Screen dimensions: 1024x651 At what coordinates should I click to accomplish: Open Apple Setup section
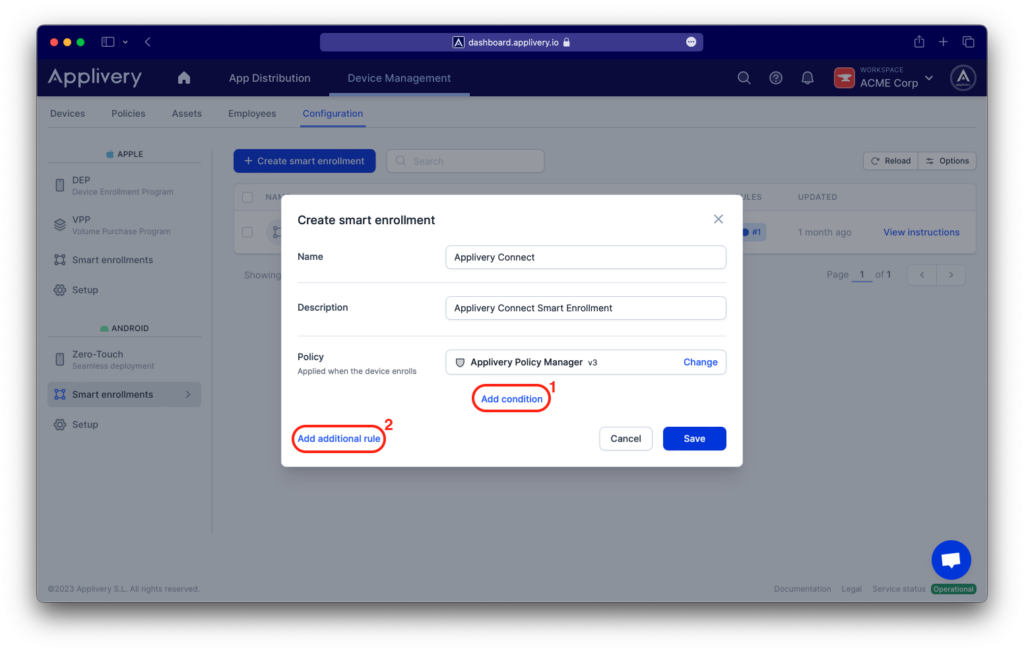[124, 290]
